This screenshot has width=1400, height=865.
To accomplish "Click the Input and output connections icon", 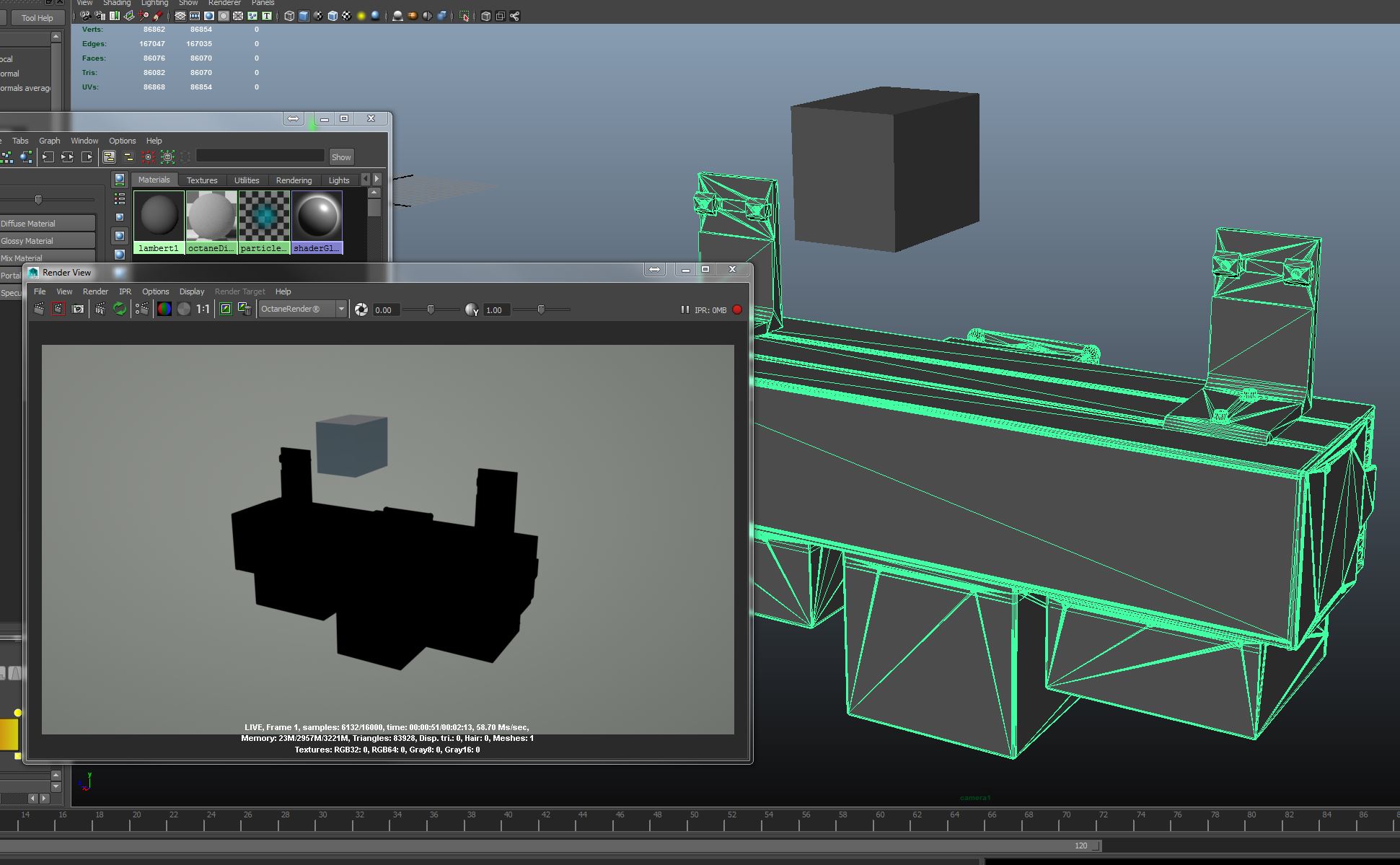I will 68,157.
